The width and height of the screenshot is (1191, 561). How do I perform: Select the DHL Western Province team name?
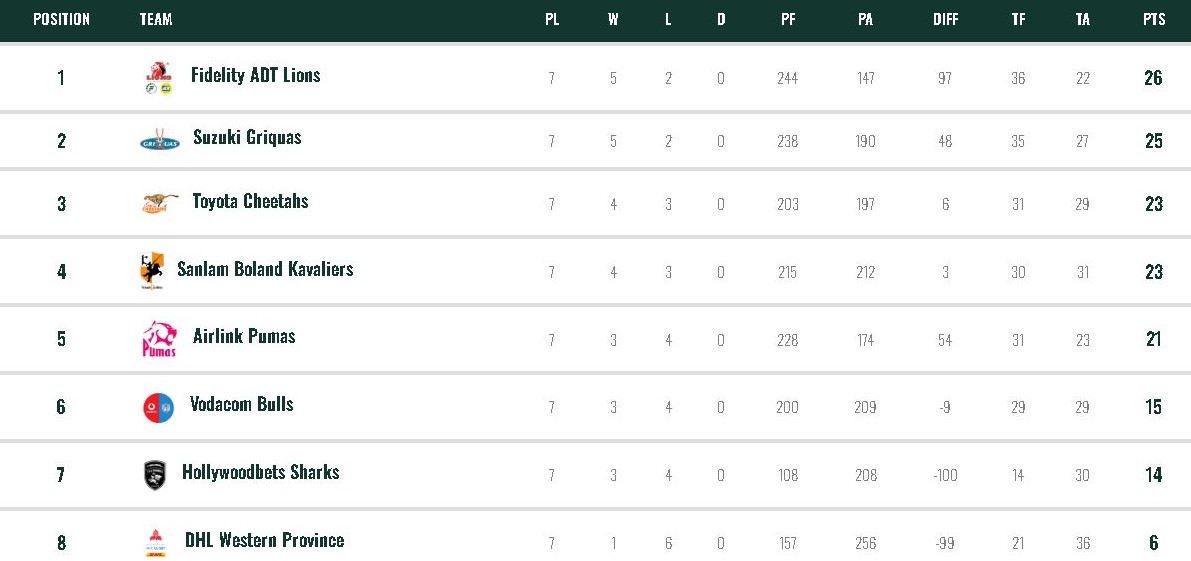click(264, 540)
